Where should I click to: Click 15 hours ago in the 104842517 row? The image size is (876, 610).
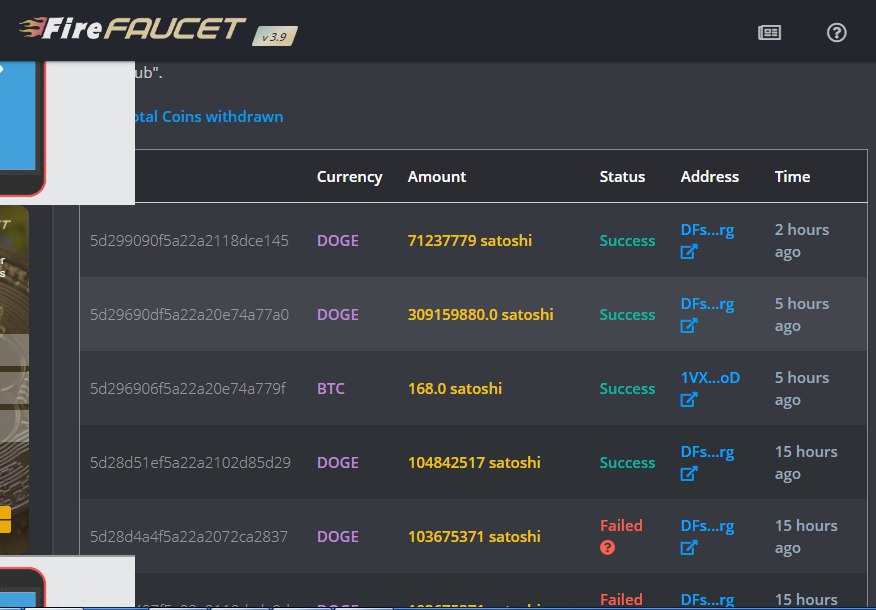pyautogui.click(x=806, y=463)
